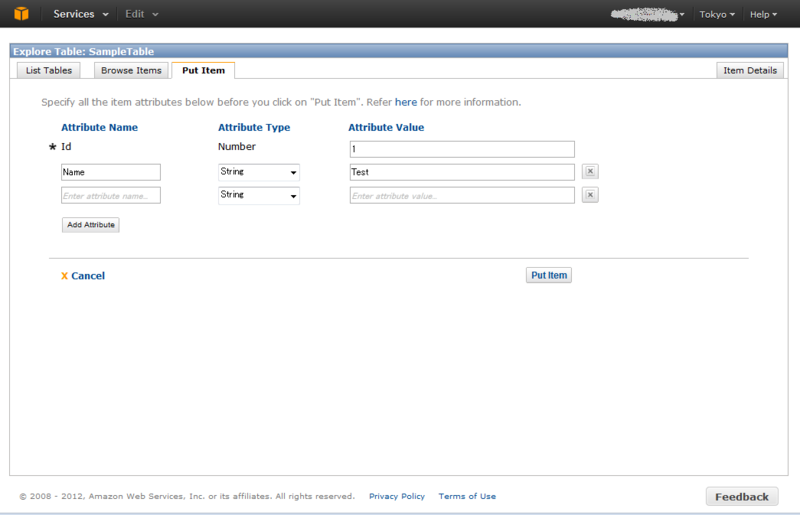The image size is (800, 515).
Task: Open the Services dropdown menu
Action: [x=81, y=14]
